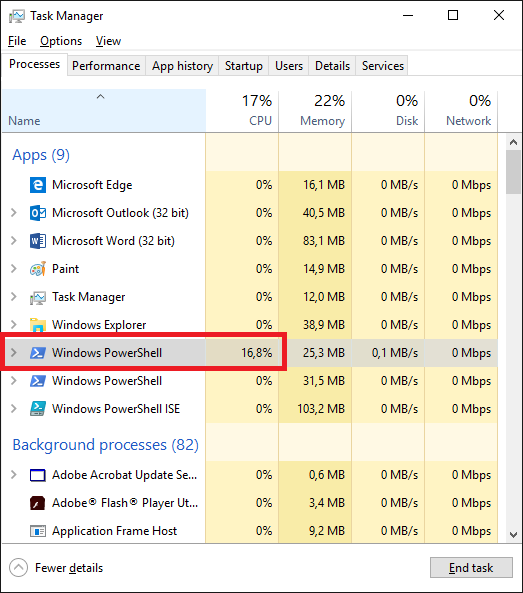Screen dimensions: 523x593
Task: Click the Windows PowerShell ISE icon
Action: coord(38,409)
